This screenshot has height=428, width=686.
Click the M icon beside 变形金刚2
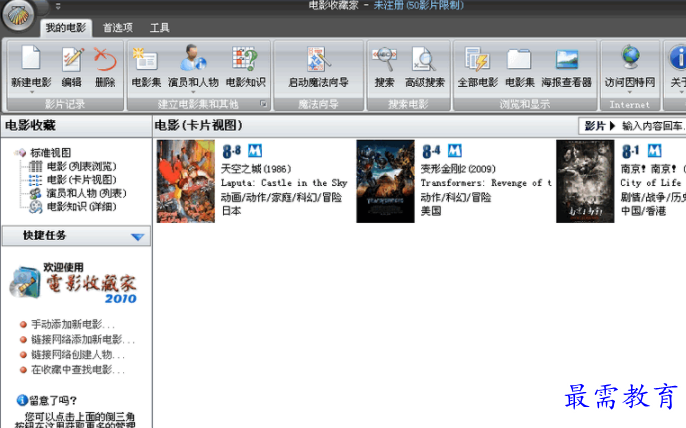click(455, 151)
